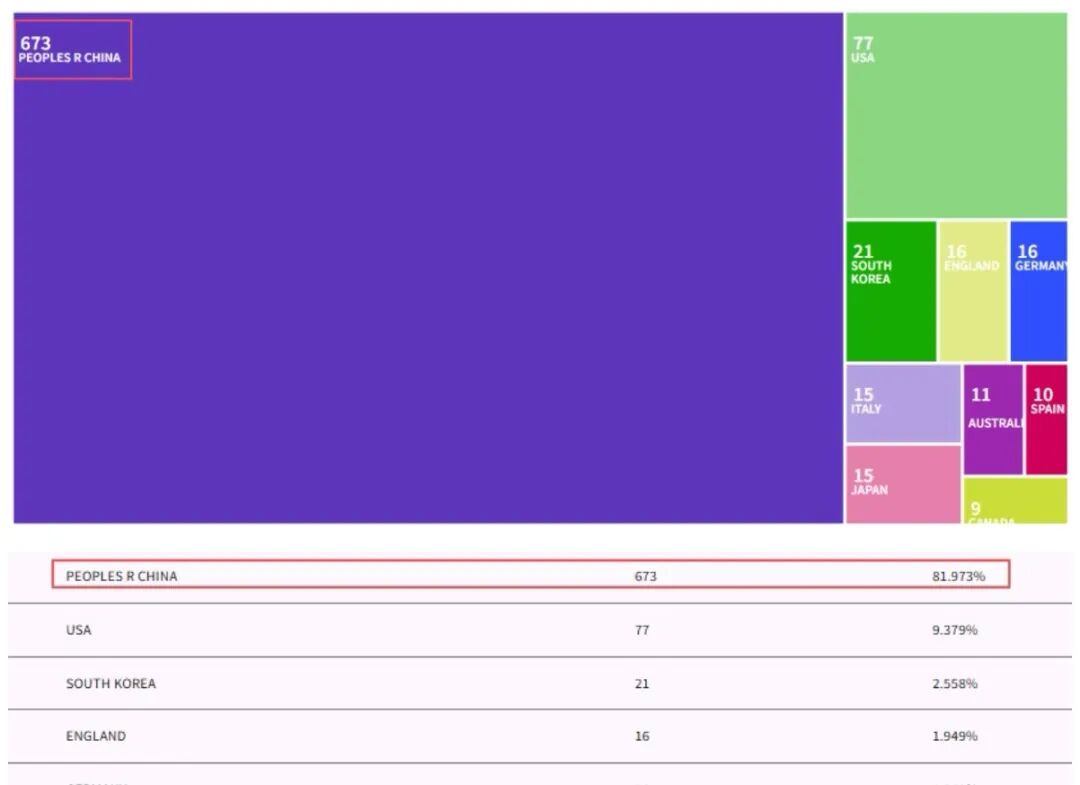Click USA country name in the table row
This screenshot has width=1080, height=785.
(x=78, y=630)
